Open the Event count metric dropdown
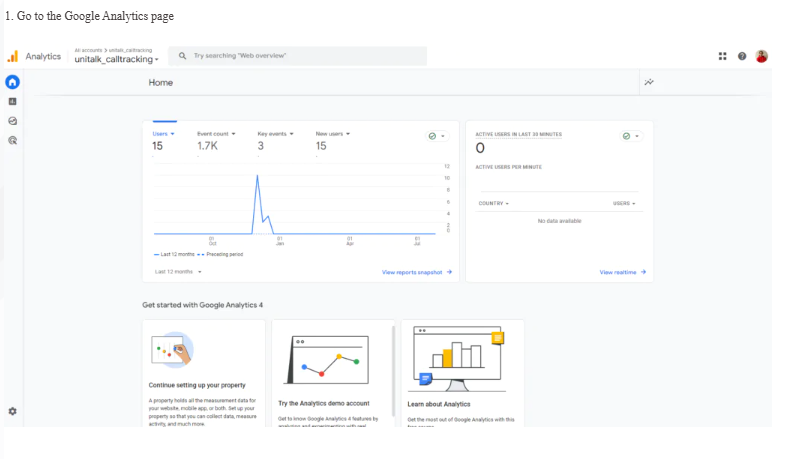 (x=216, y=133)
